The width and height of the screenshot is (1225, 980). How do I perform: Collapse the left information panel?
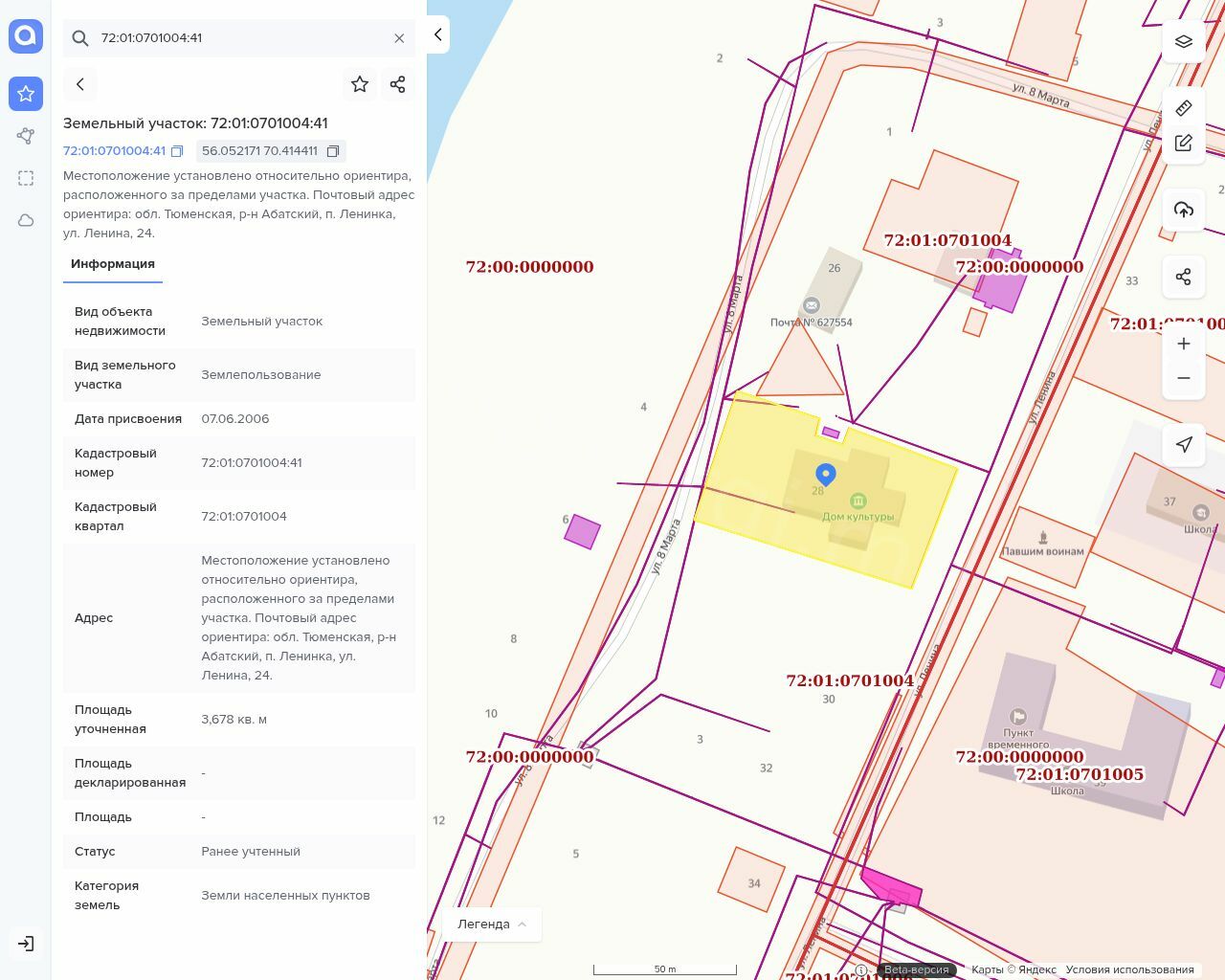click(437, 34)
